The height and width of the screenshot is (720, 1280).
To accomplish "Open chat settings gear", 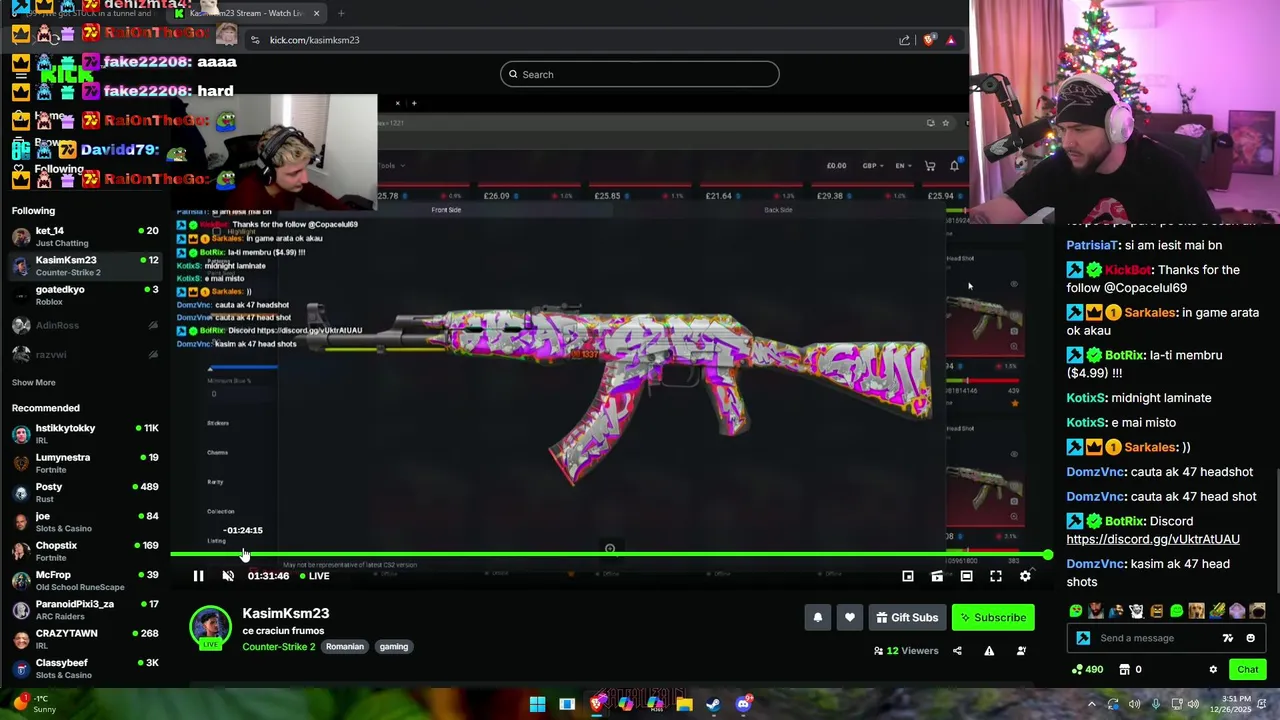I will point(1213,670).
